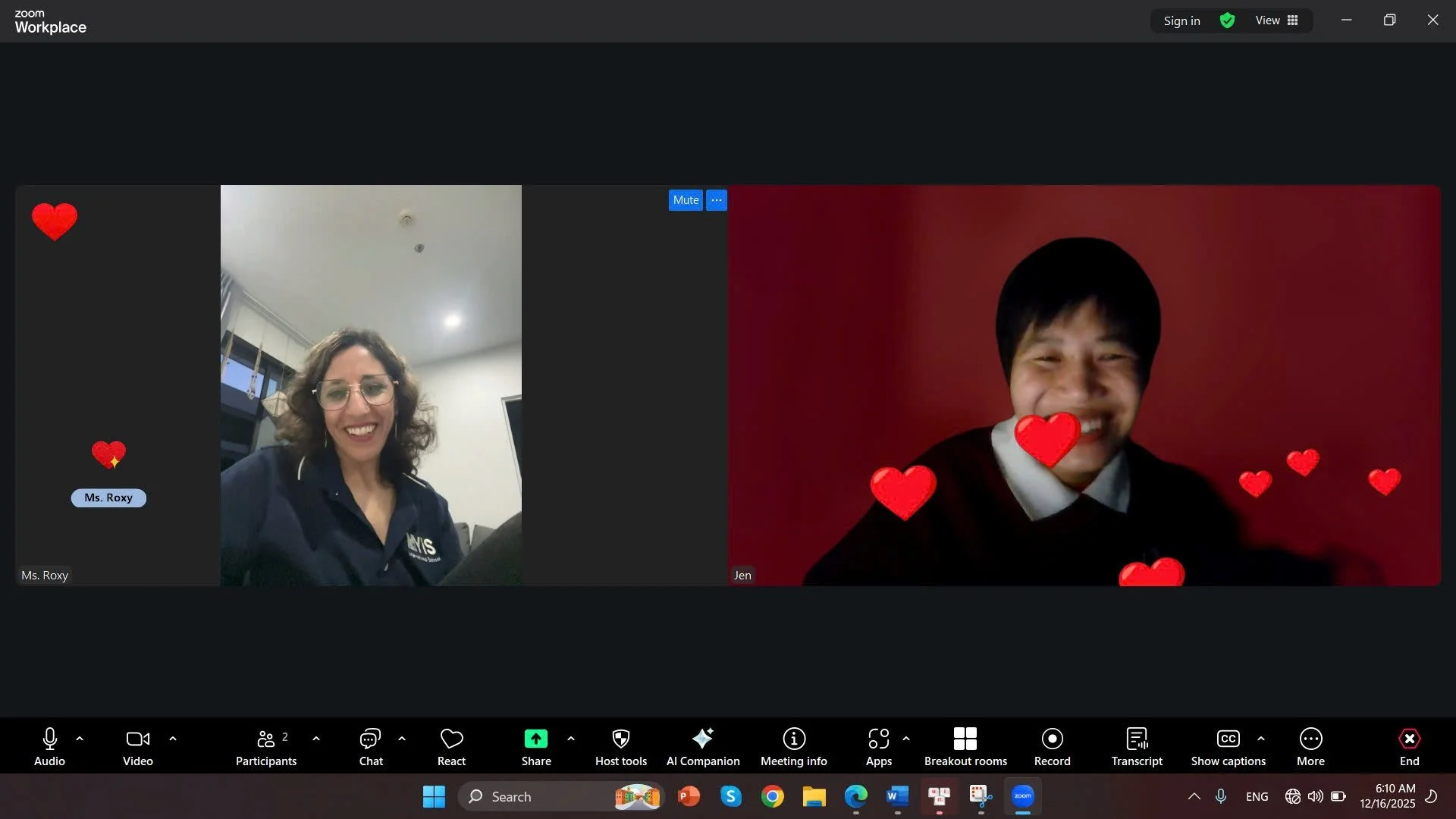1456x819 pixels.
Task: Open the View layout menu
Action: [x=1276, y=20]
